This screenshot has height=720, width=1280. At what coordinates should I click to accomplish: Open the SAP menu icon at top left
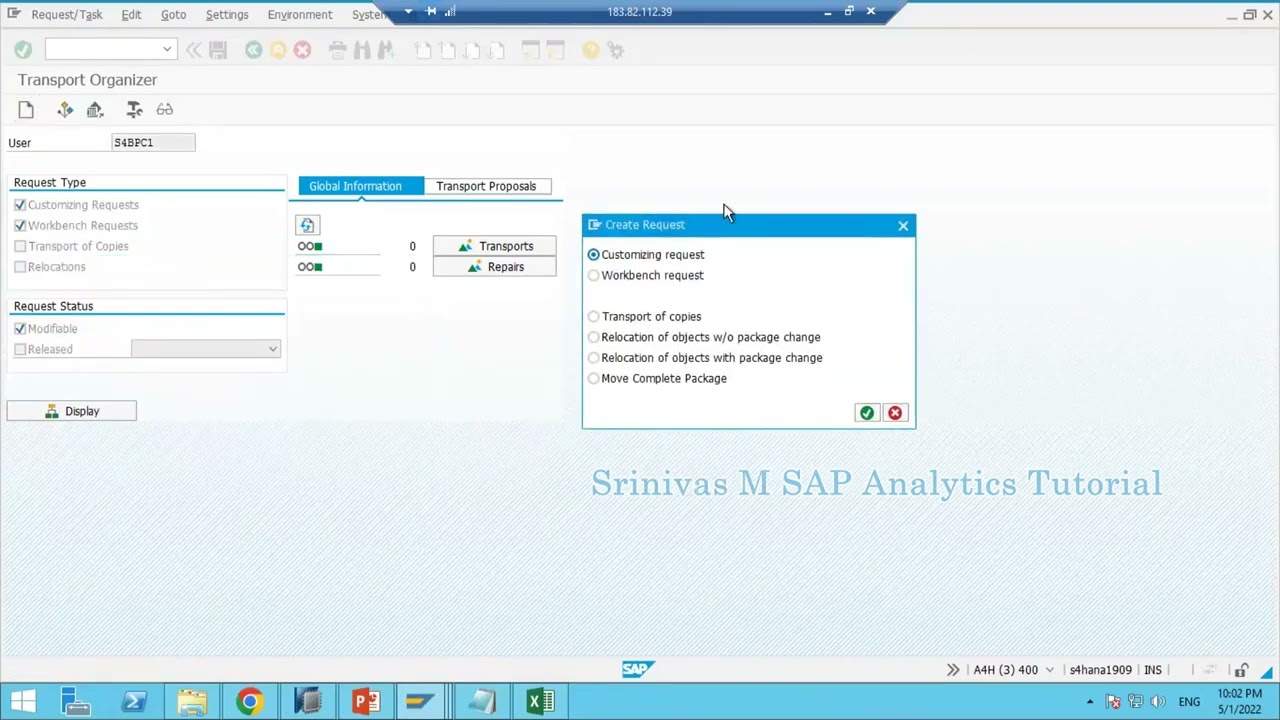point(13,14)
